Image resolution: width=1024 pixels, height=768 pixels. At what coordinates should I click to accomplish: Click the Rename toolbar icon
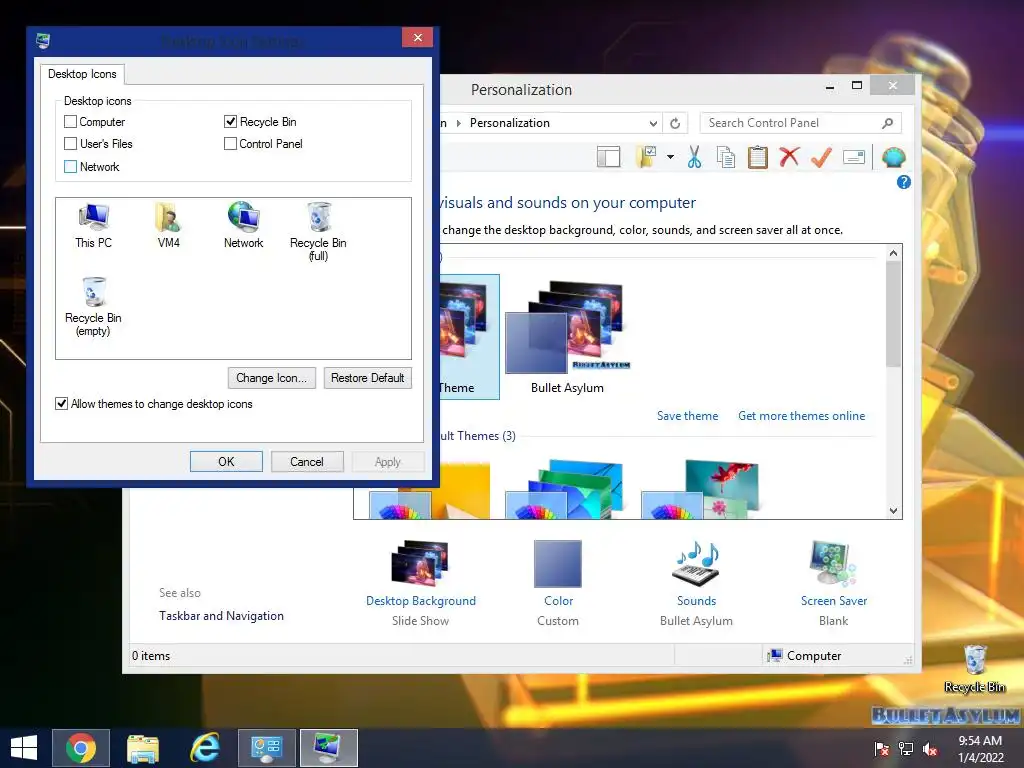pos(854,157)
